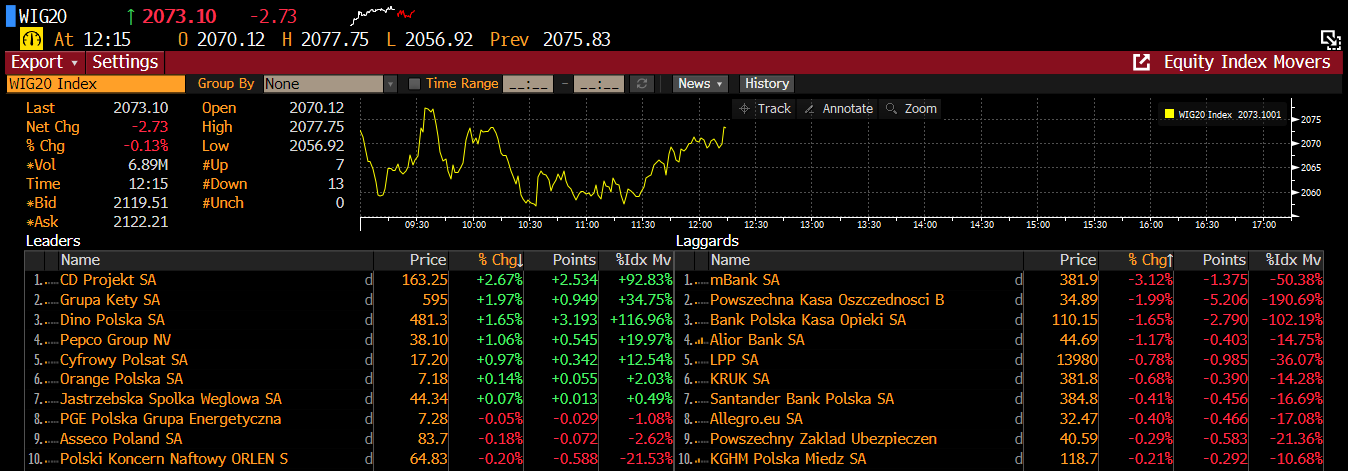Sort Leaders table by Name header
1348x471 pixels.
(214, 260)
